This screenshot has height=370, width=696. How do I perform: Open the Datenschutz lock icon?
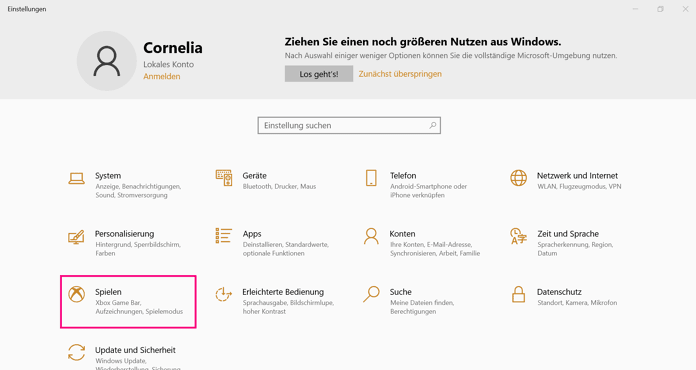518,294
